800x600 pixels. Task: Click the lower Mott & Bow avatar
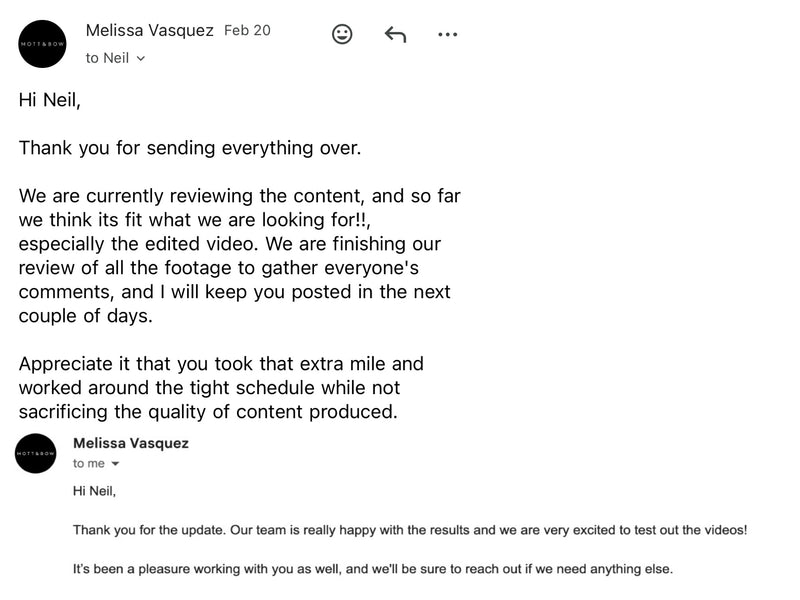tap(36, 453)
